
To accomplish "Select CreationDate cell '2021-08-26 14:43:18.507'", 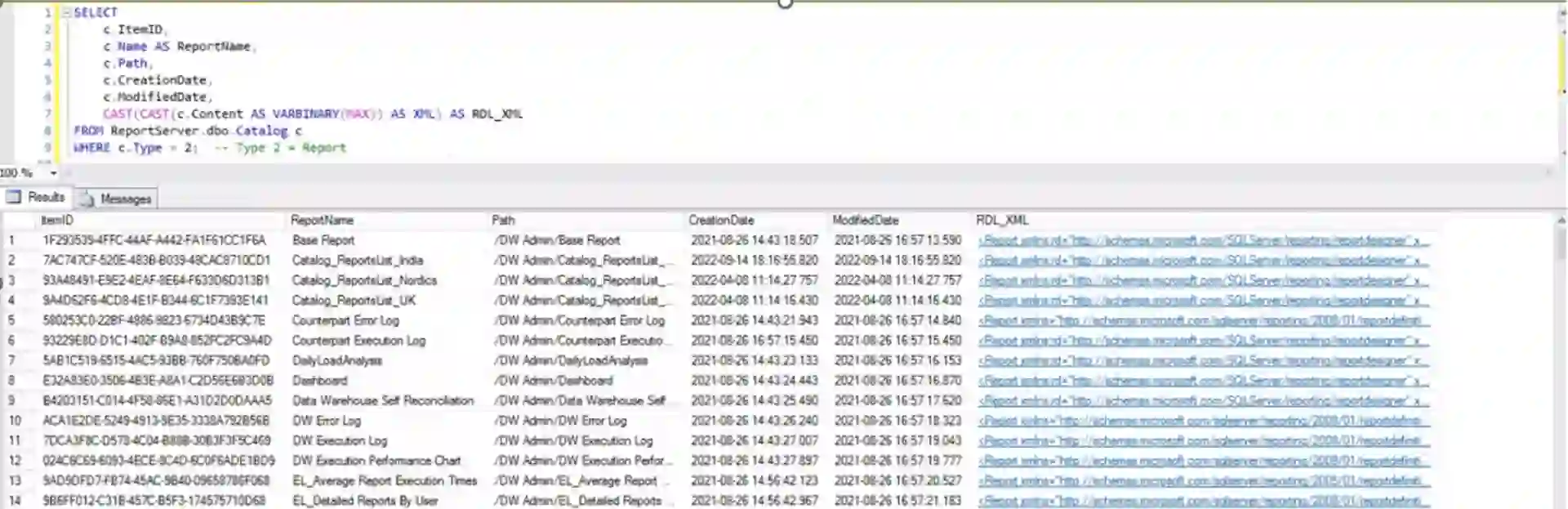I will point(754,241).
